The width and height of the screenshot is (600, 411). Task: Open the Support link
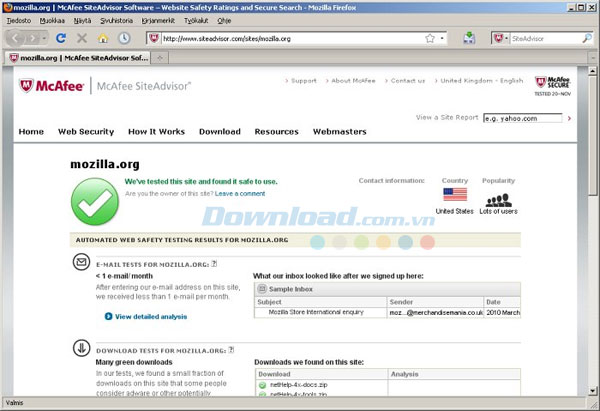(304, 81)
